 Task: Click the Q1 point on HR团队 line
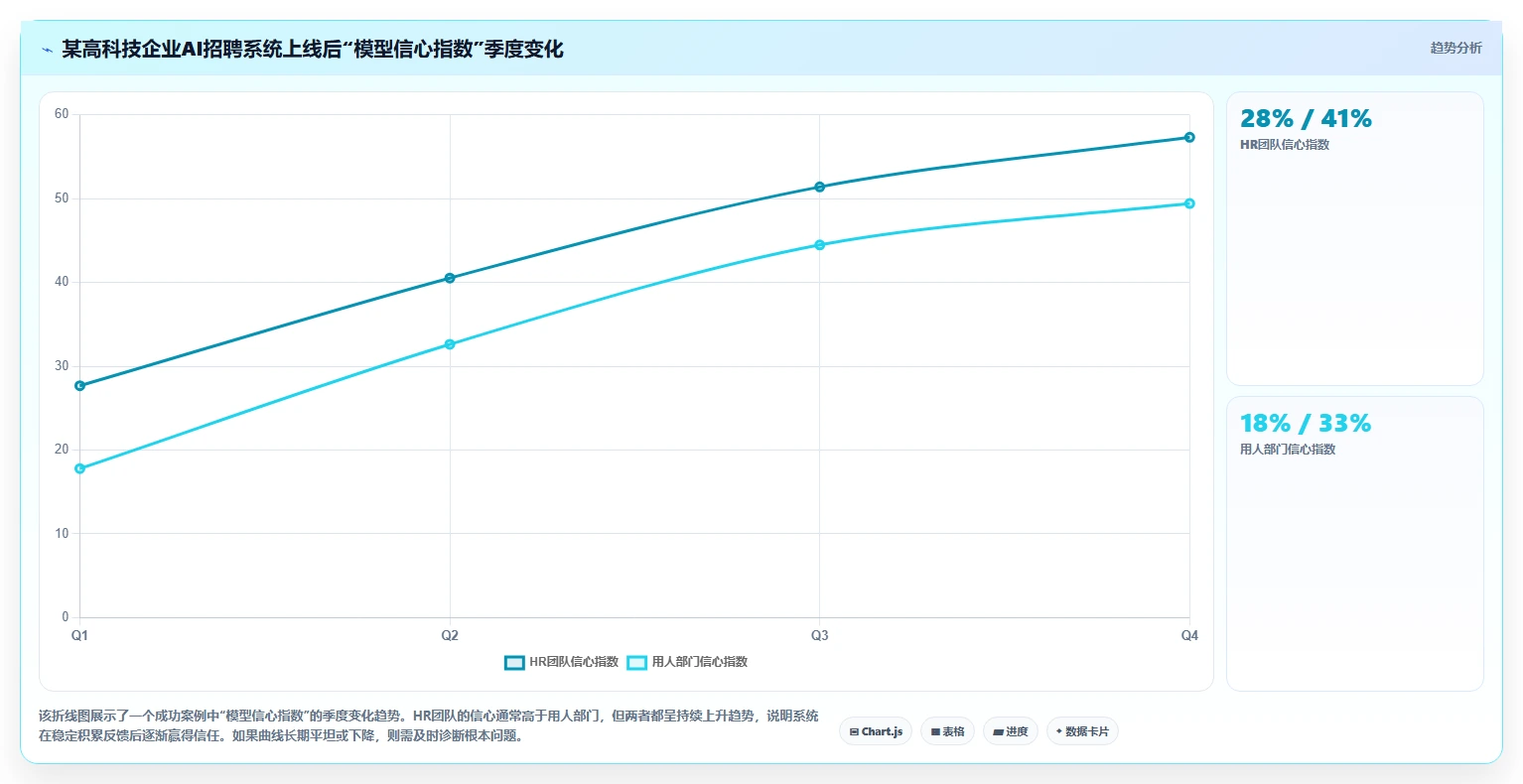(80, 385)
